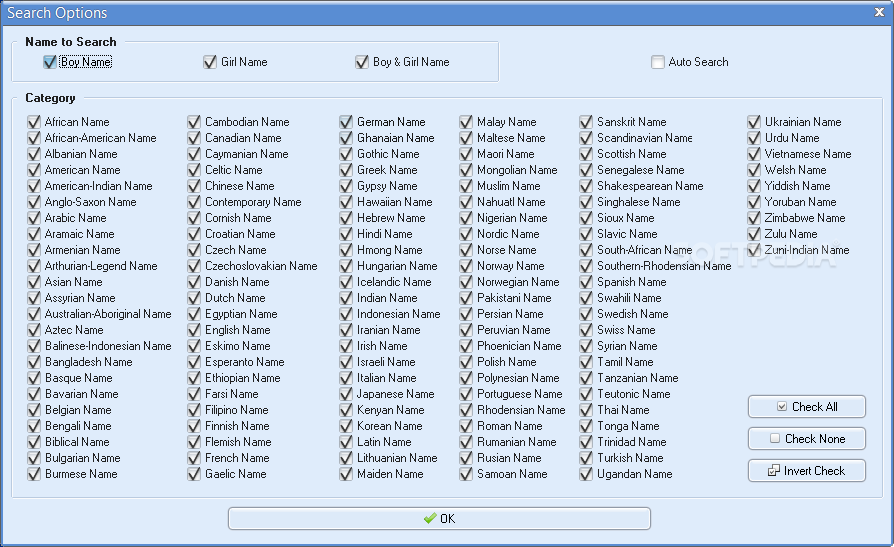Toggle the Boy Name checkbox

tap(50, 62)
